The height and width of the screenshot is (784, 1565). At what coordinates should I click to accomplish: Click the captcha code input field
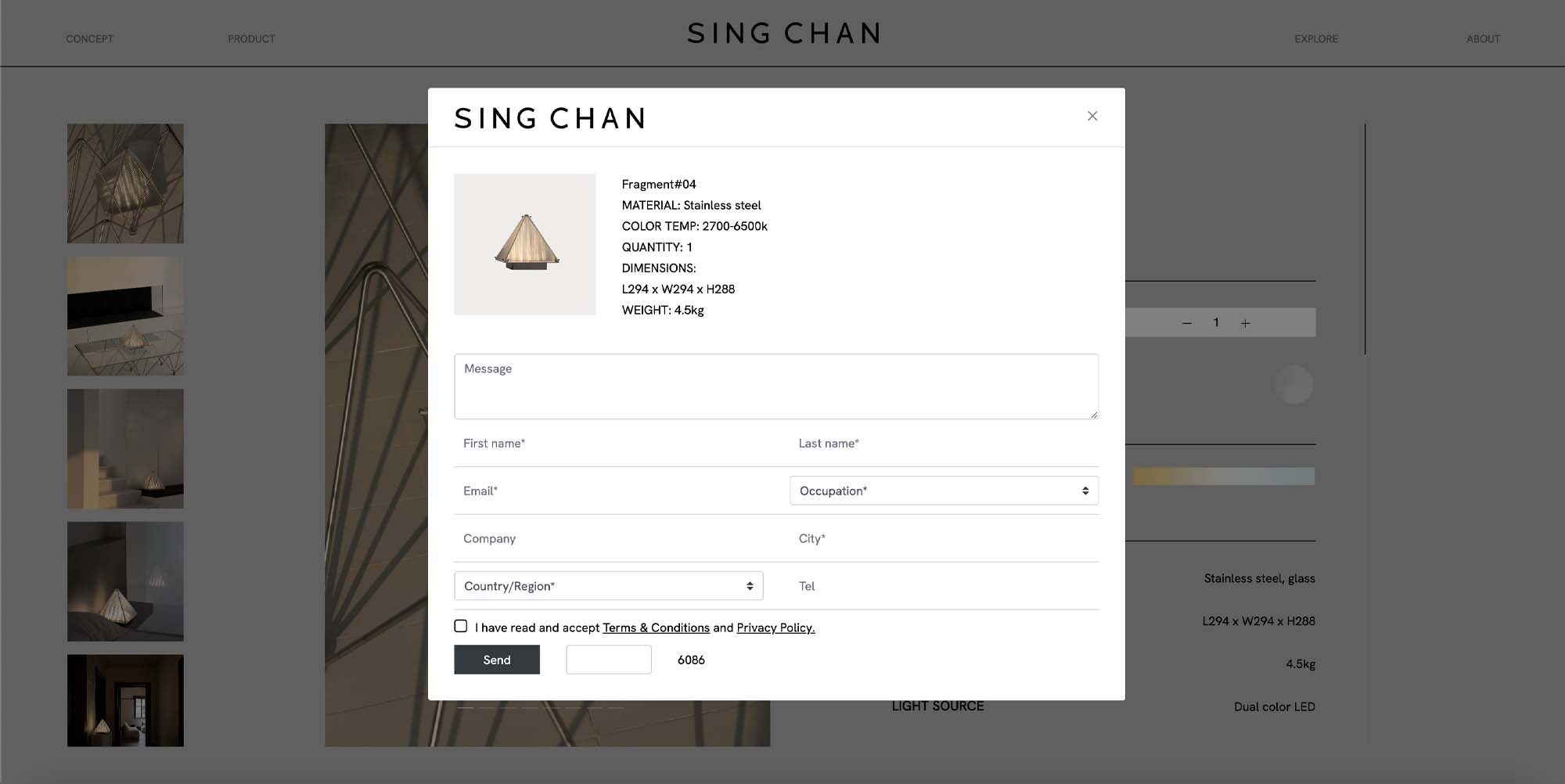pos(608,660)
